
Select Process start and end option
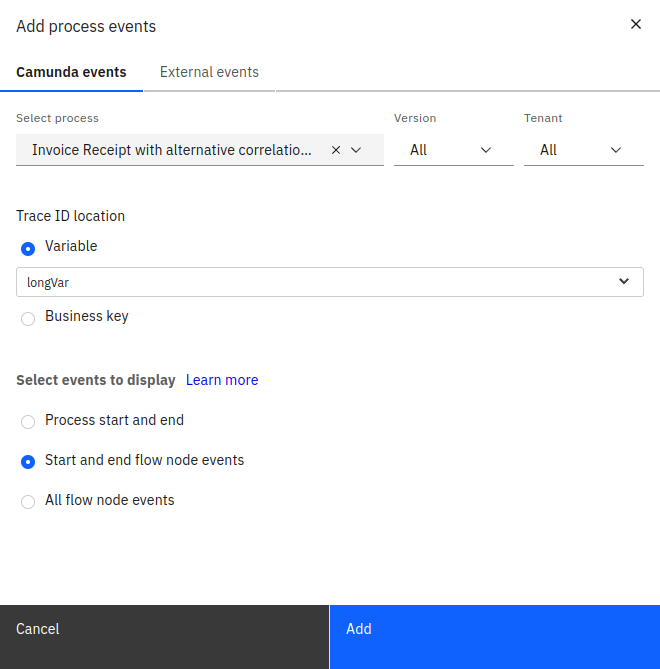click(28, 422)
